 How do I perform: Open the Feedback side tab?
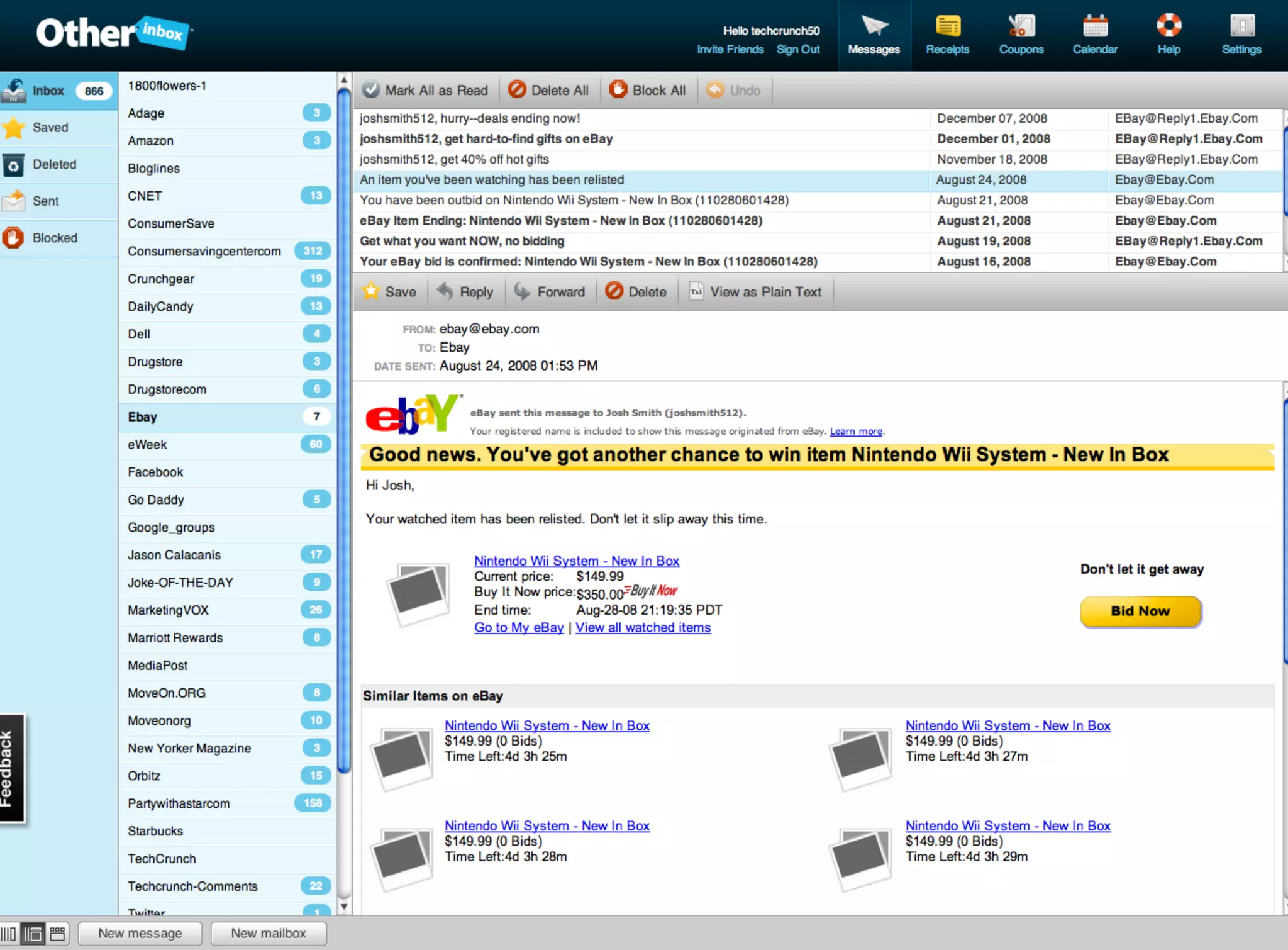pos(11,768)
